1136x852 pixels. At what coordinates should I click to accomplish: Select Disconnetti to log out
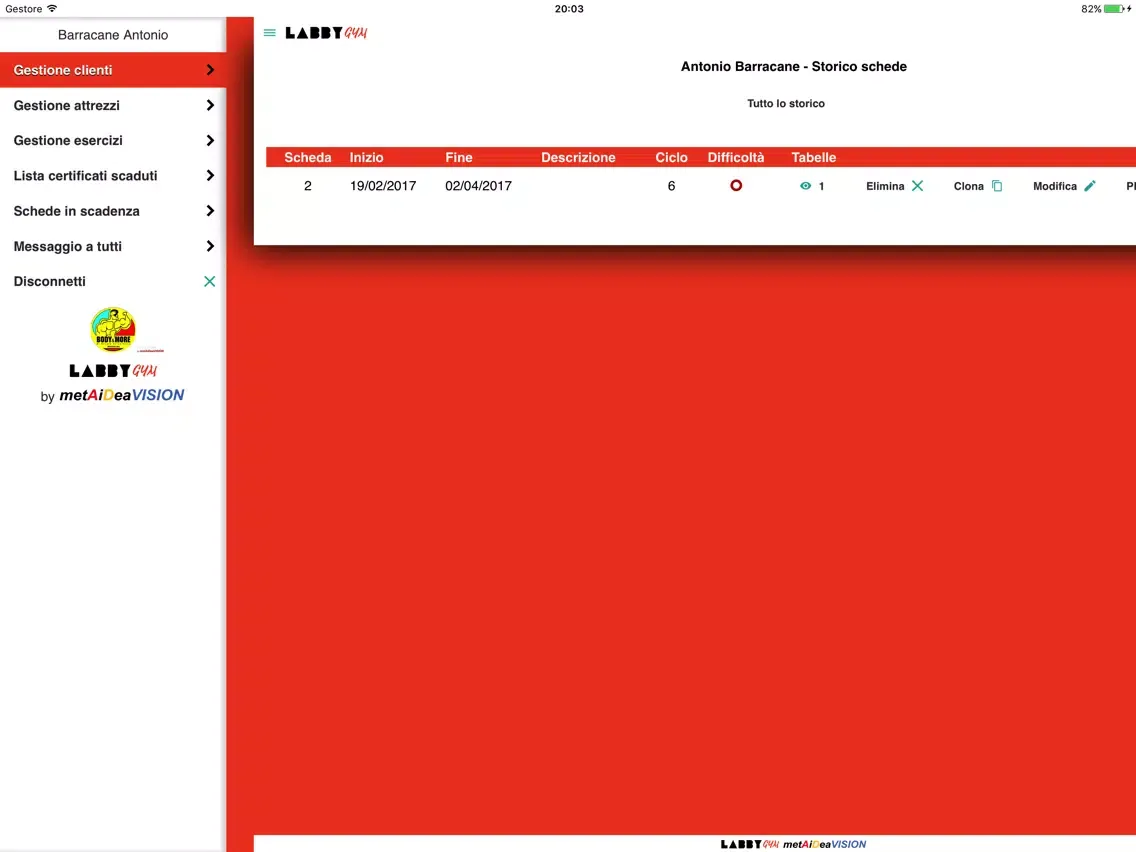[113, 281]
